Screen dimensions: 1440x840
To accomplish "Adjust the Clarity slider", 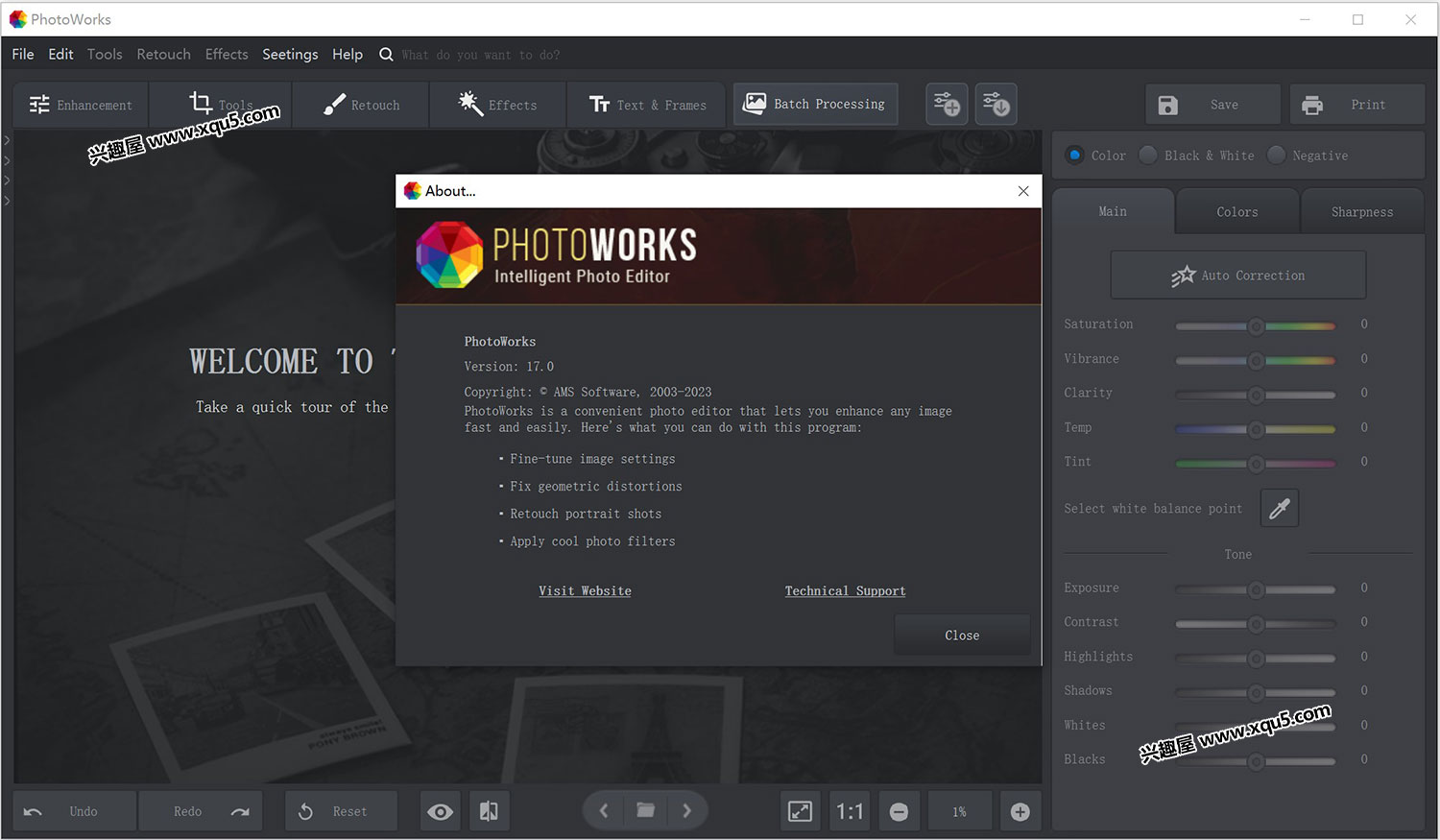I will (x=1256, y=395).
